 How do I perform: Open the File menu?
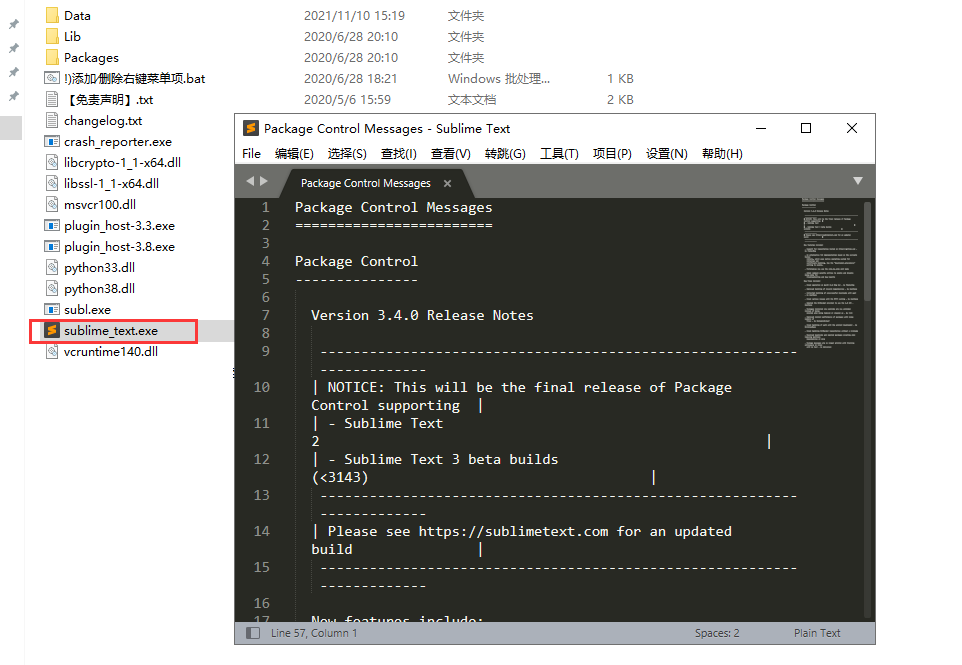tap(252, 153)
